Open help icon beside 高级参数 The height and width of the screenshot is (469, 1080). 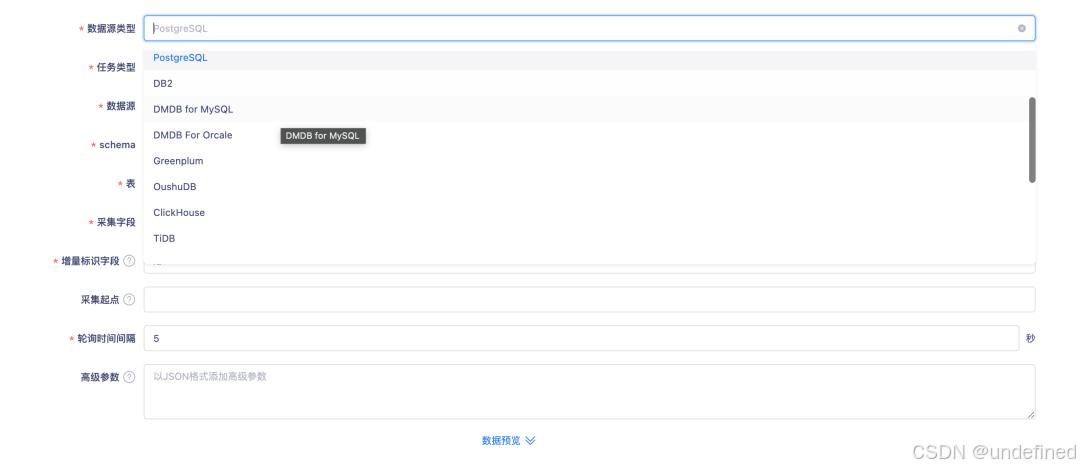pyautogui.click(x=129, y=377)
